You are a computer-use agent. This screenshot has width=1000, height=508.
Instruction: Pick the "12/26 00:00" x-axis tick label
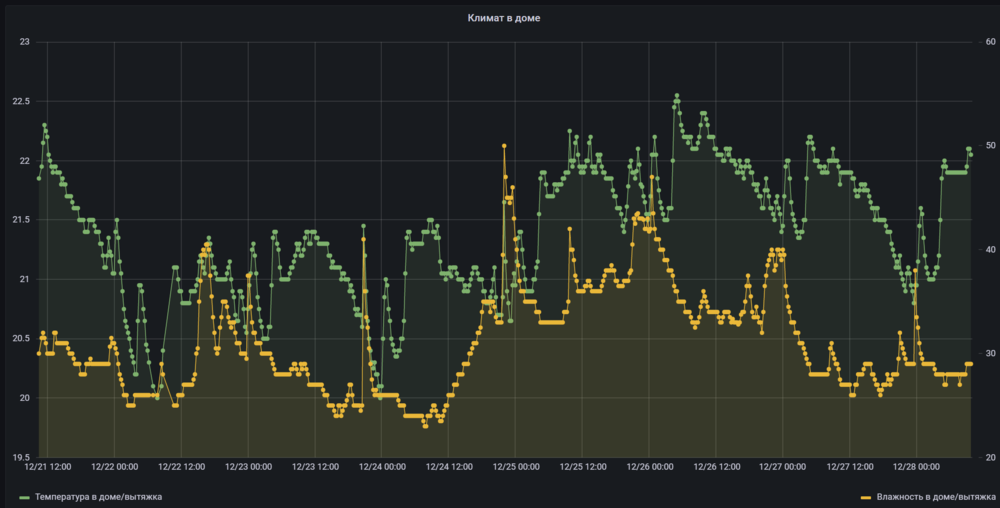pyautogui.click(x=649, y=466)
